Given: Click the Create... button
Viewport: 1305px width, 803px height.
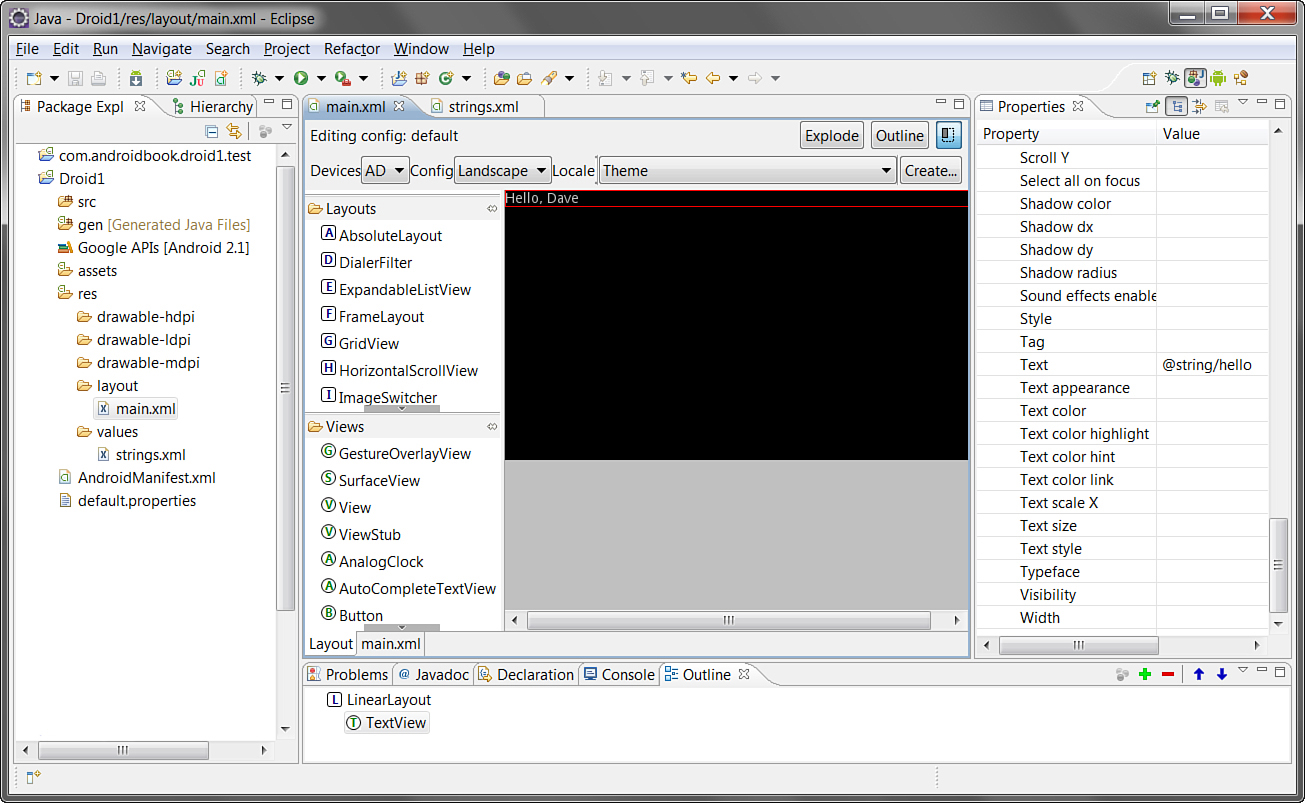Looking at the screenshot, I should point(931,171).
